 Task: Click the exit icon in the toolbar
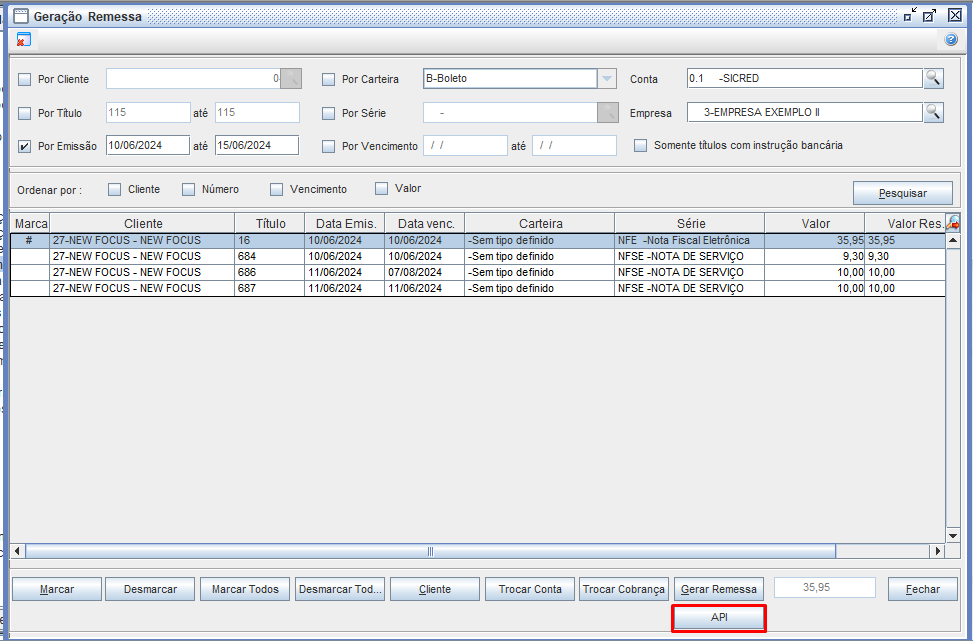coord(22,40)
